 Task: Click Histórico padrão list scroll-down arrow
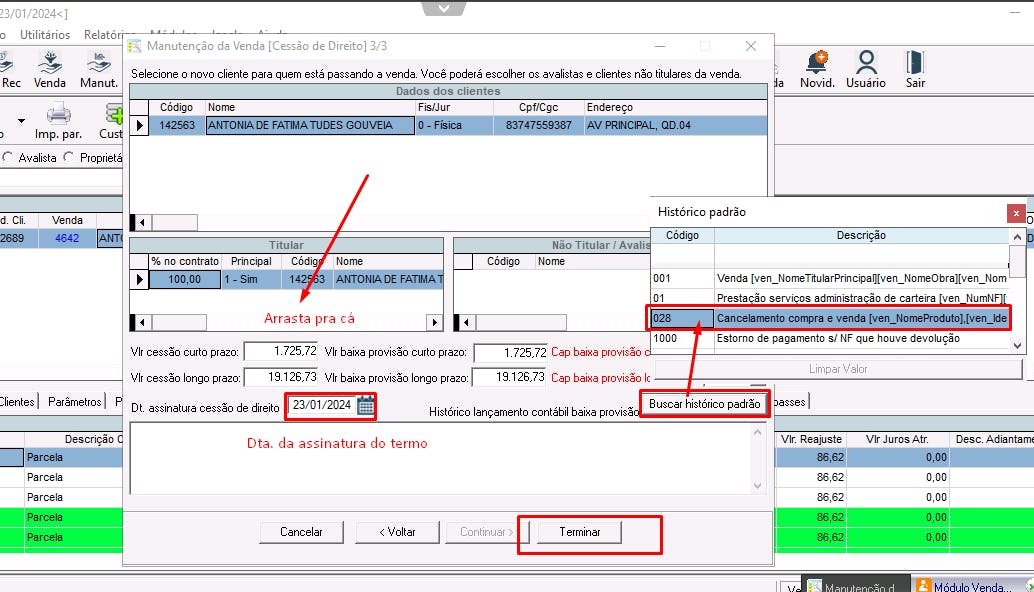[1018, 345]
